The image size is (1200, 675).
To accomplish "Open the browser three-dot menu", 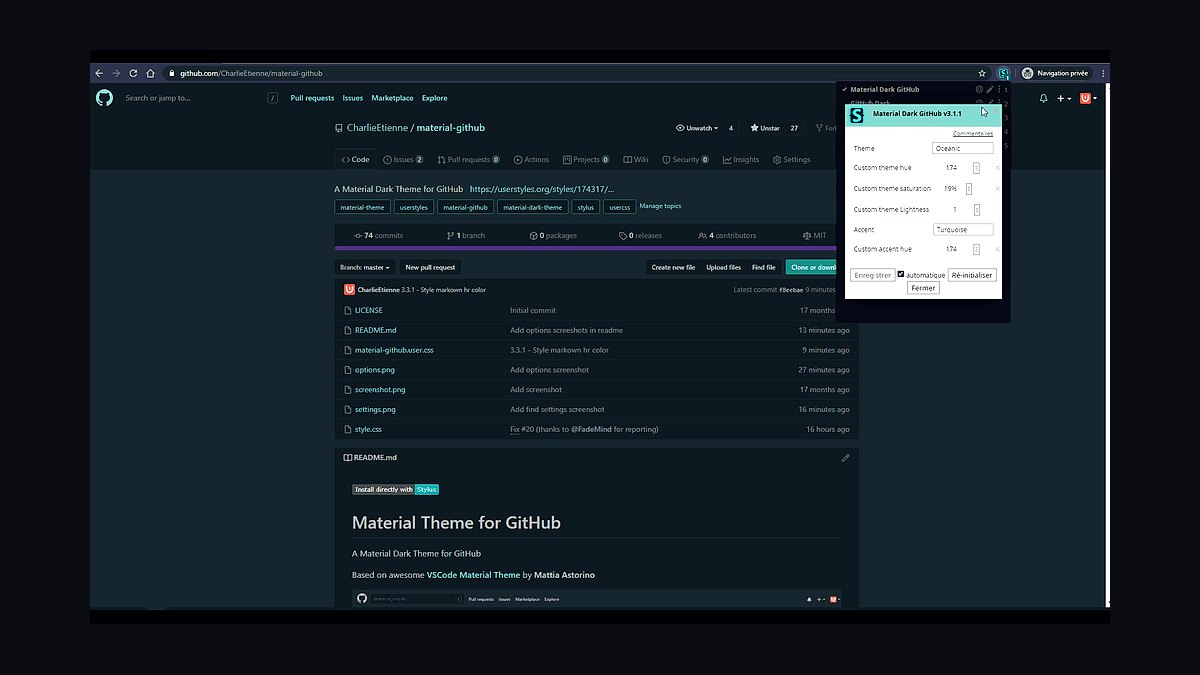I will (x=1103, y=73).
